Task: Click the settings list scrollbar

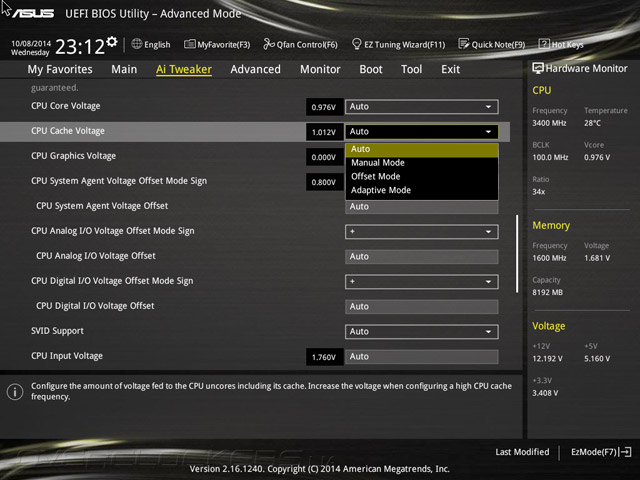Action: (x=517, y=253)
